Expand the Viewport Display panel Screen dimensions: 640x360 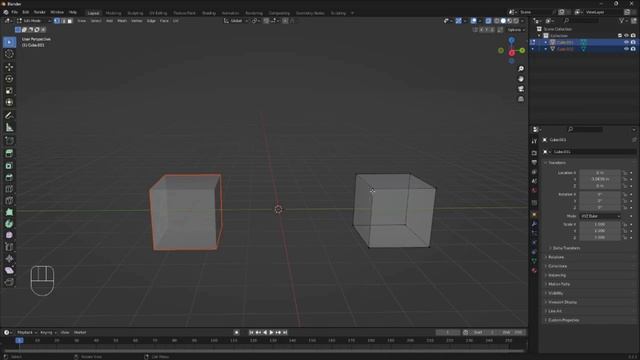(562, 302)
